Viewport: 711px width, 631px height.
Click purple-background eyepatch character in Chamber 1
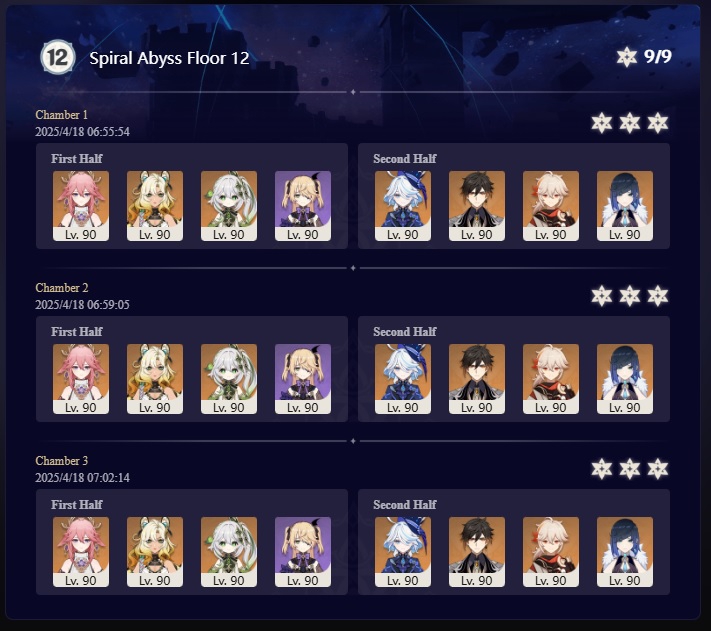(303, 206)
